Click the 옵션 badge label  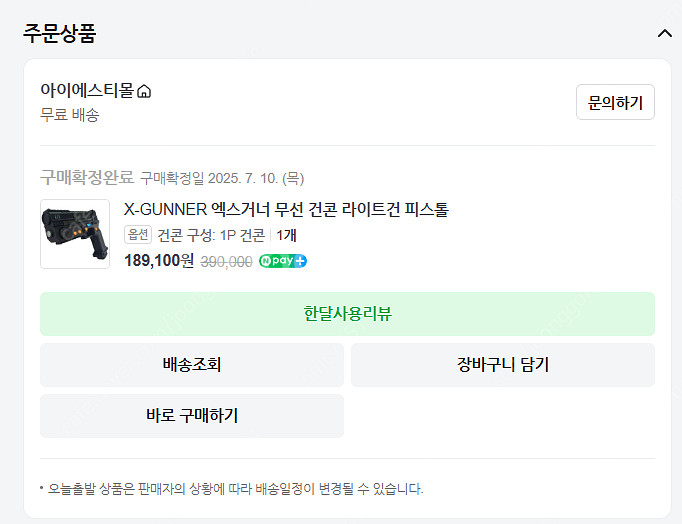click(138, 235)
